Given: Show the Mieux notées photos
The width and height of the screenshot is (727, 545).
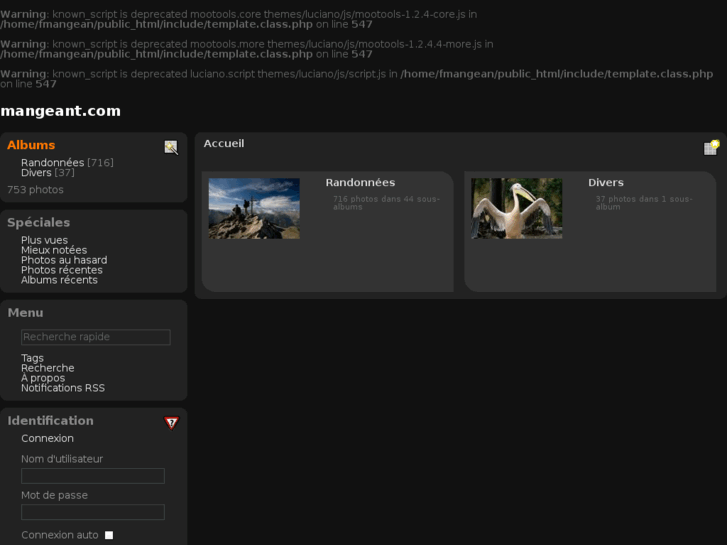Looking at the screenshot, I should [54, 250].
